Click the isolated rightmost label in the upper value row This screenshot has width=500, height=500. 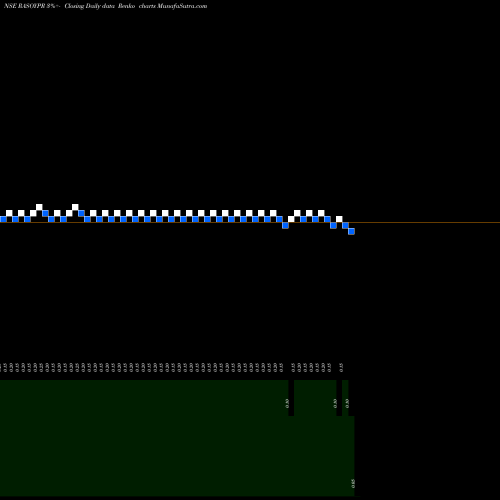pyautogui.click(x=341, y=368)
